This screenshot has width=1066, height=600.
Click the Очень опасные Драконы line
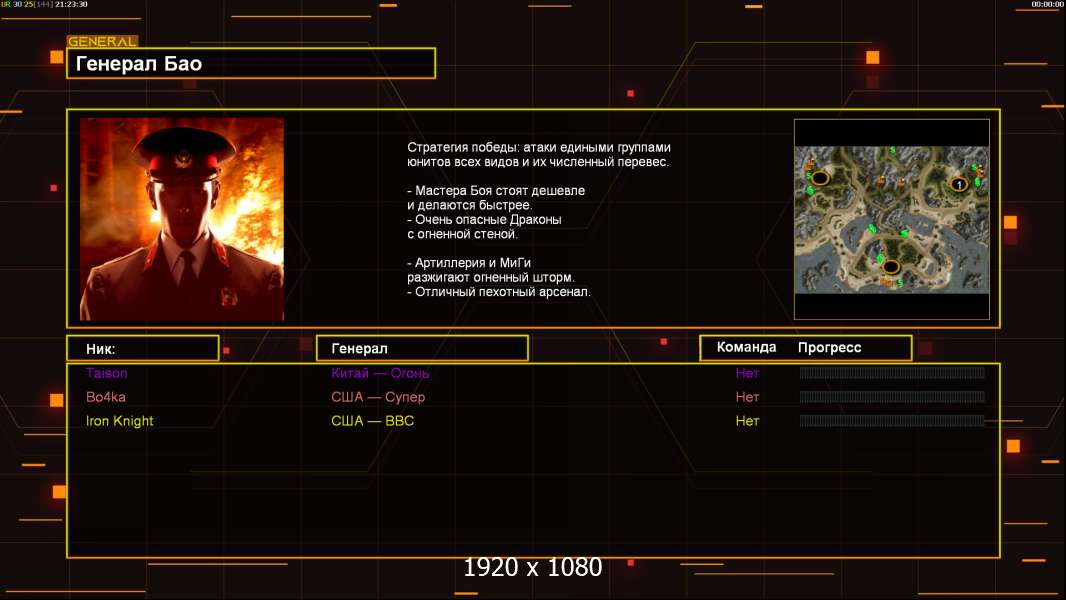[x=485, y=219]
